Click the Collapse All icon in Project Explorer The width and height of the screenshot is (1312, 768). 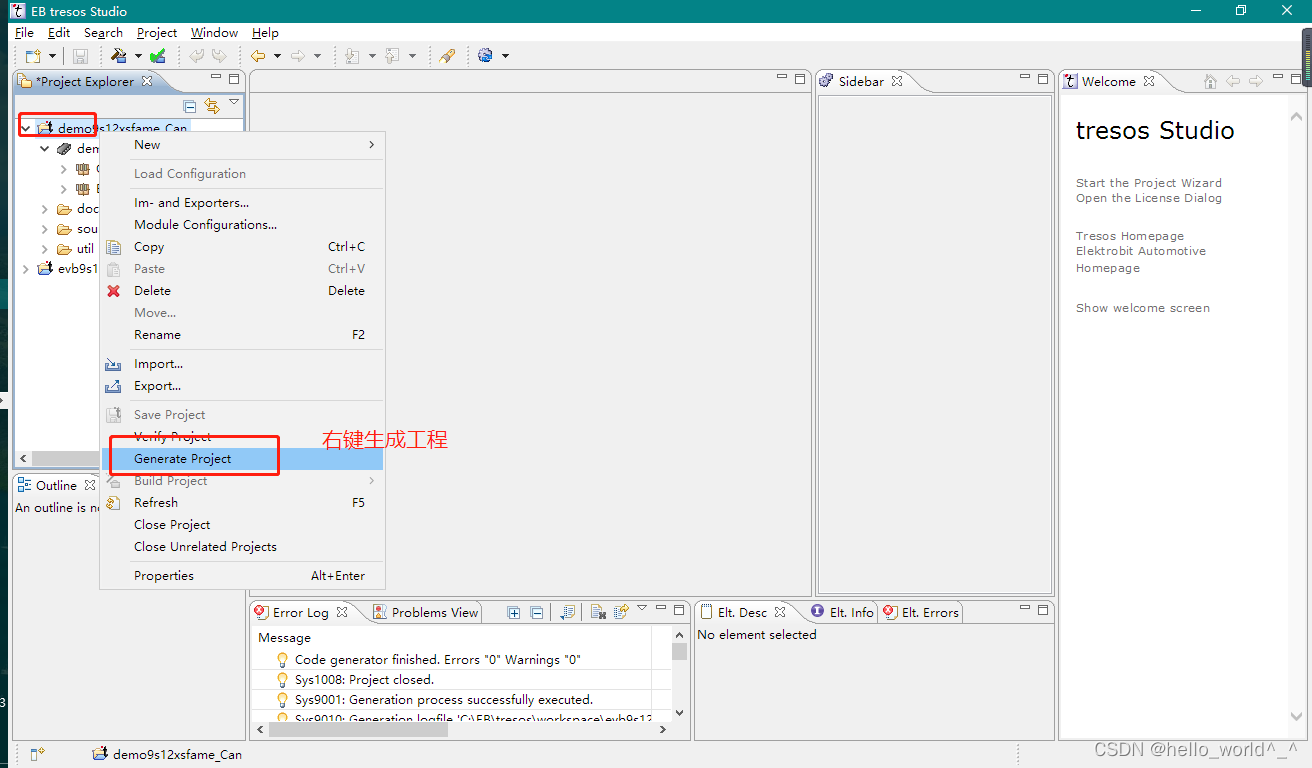190,106
